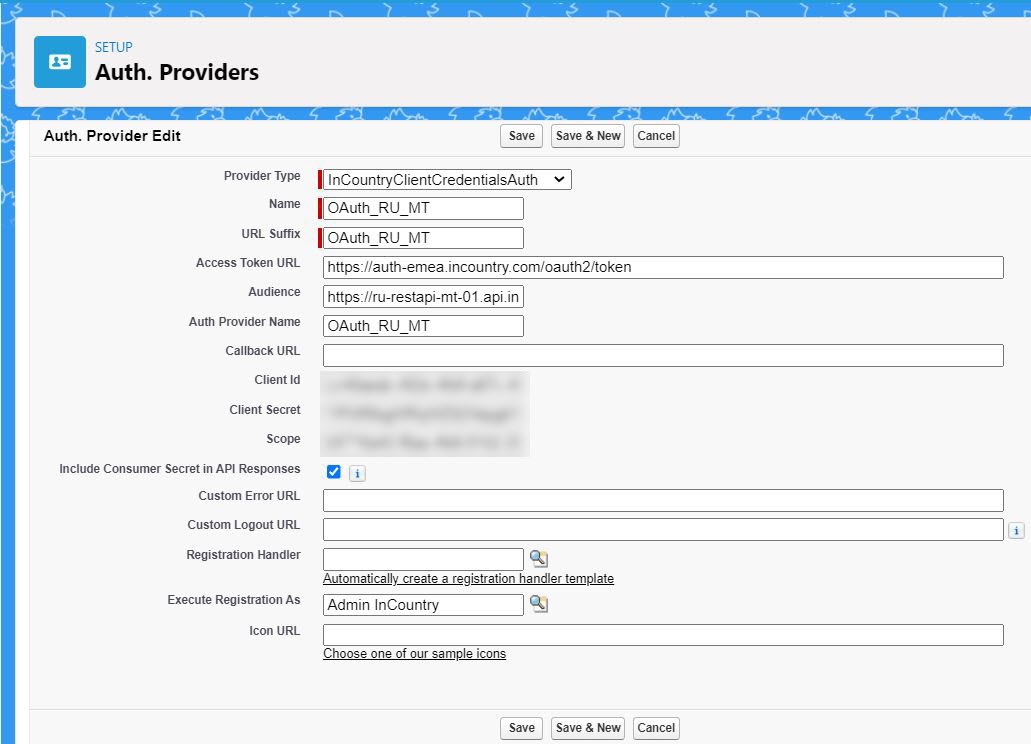
Task: Click the info icon beside Include Consumer Secret
Action: tap(357, 472)
